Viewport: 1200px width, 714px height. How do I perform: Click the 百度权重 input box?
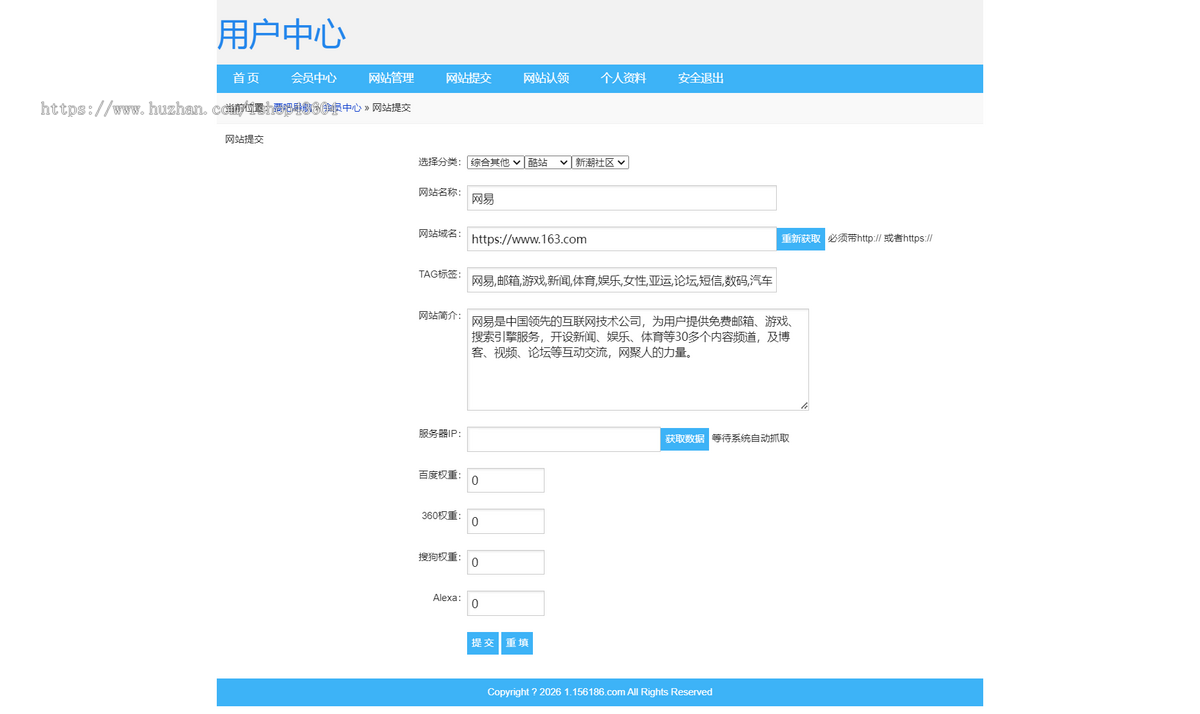click(x=506, y=480)
